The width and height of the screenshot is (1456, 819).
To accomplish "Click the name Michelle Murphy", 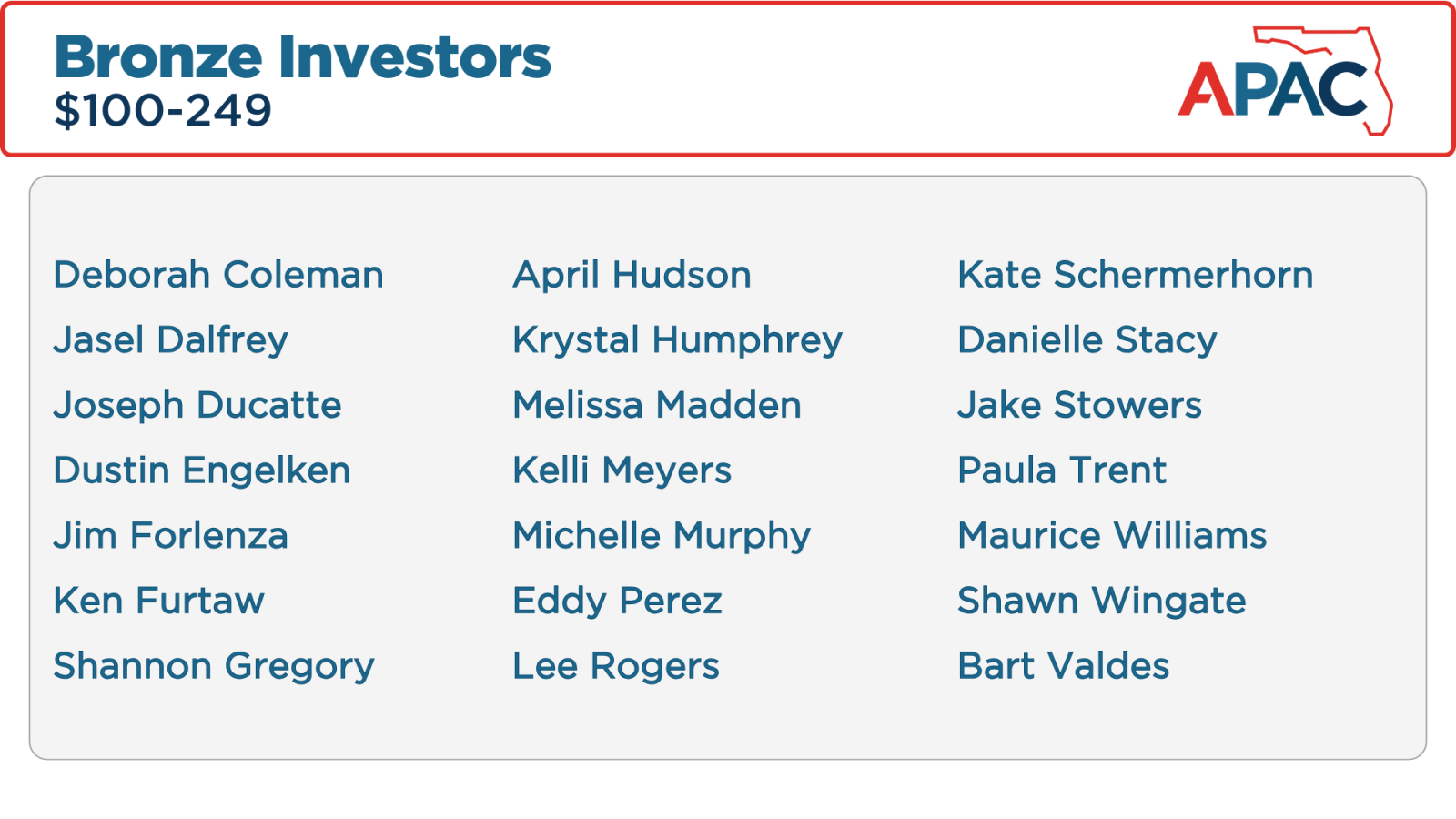I will point(662,537).
